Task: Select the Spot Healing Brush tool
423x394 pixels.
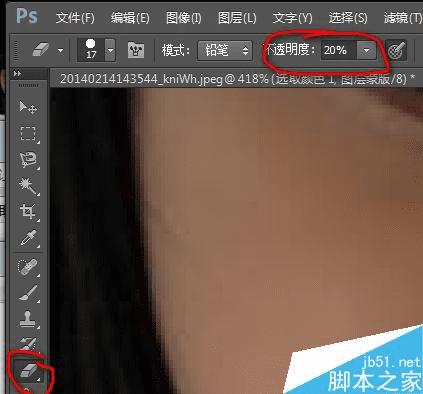Action: coord(28,267)
